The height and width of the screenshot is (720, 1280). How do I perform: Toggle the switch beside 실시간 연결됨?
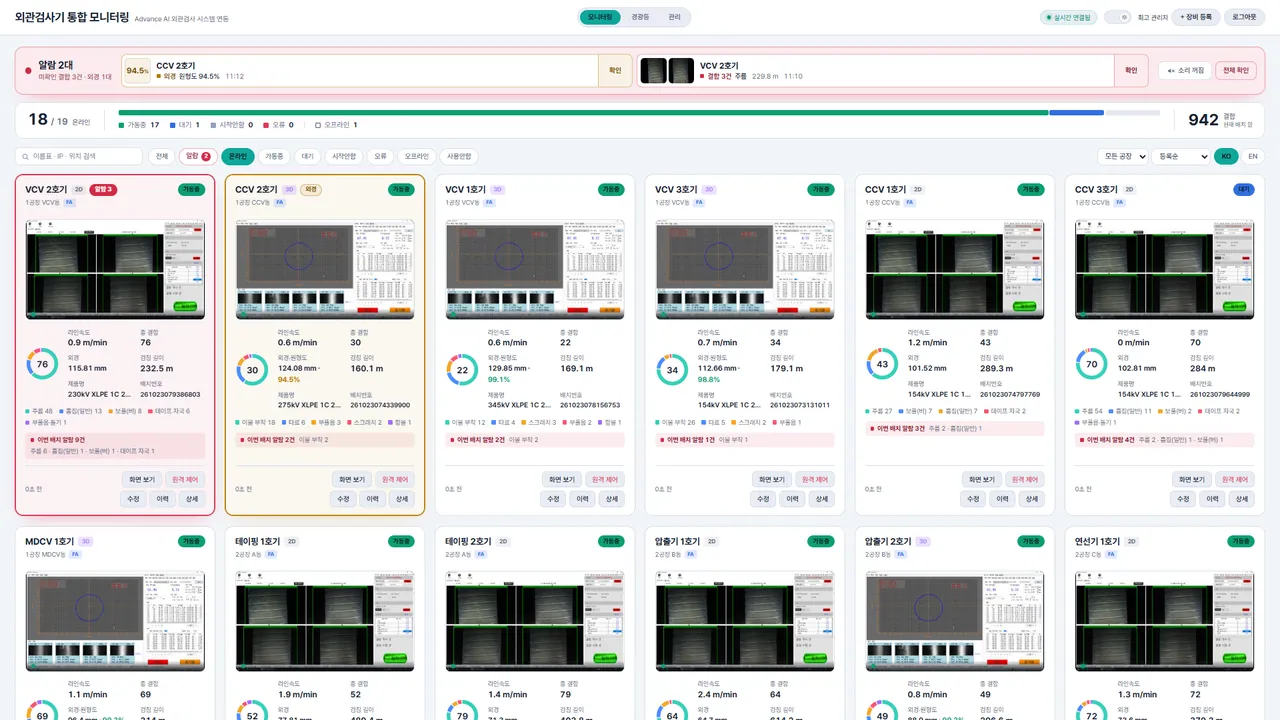pos(1118,17)
